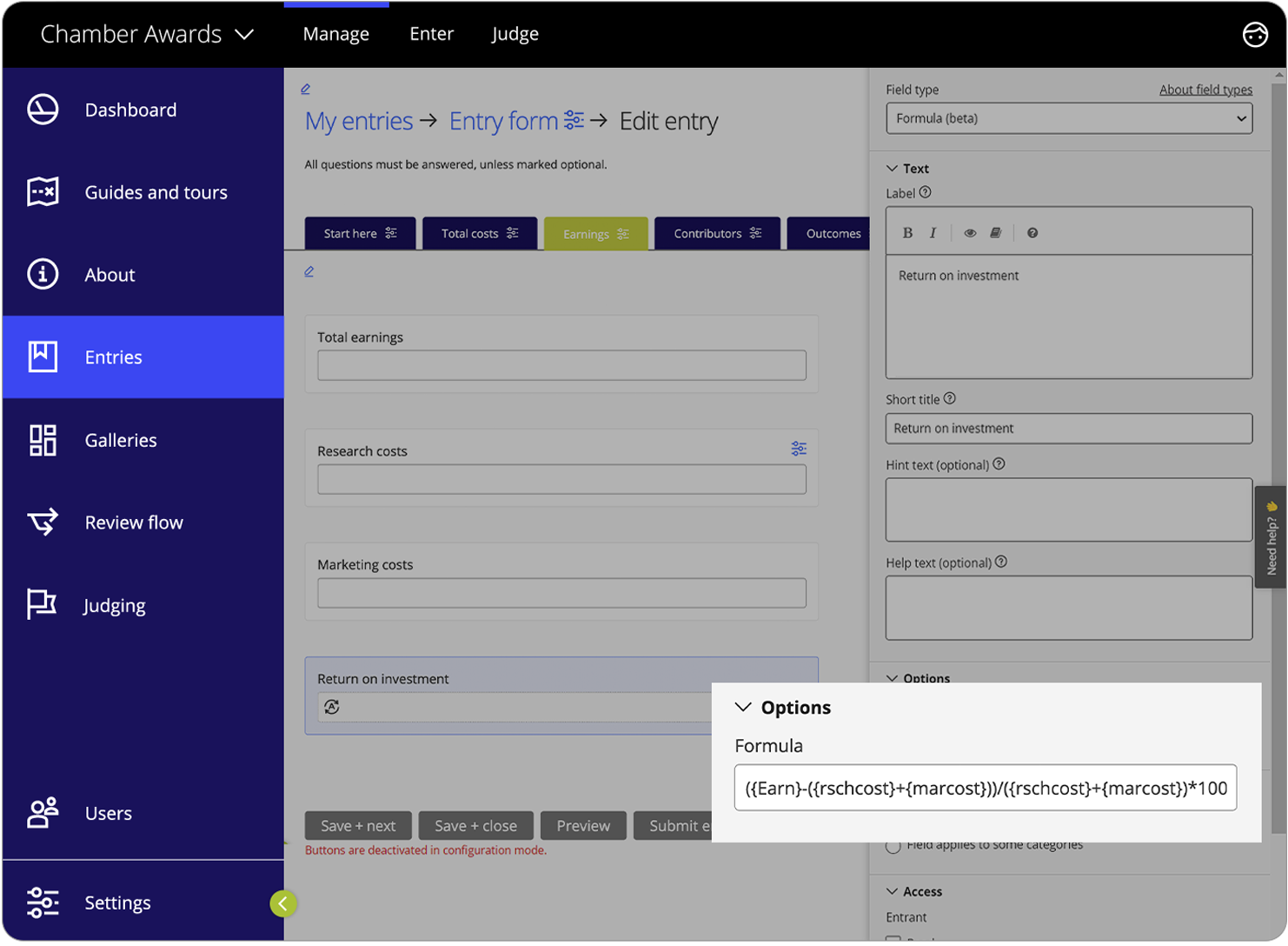
Task: Select Guides and tours in the sidebar
Action: pyautogui.click(x=156, y=192)
